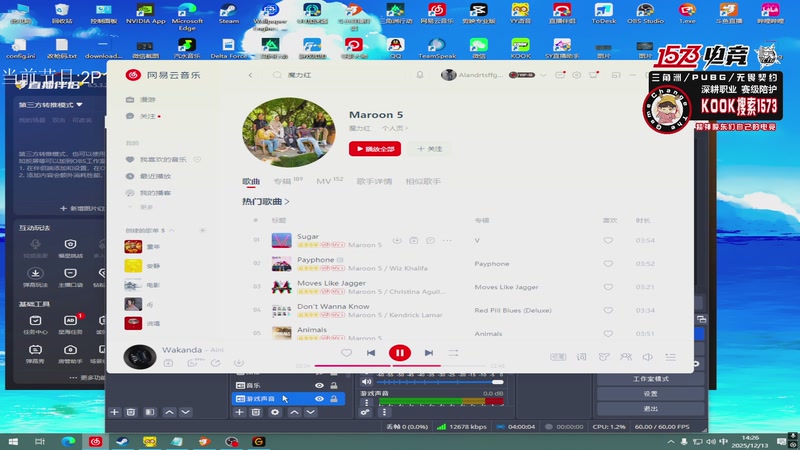
Task: Download the song Sugar from its row
Action: pyautogui.click(x=397, y=240)
